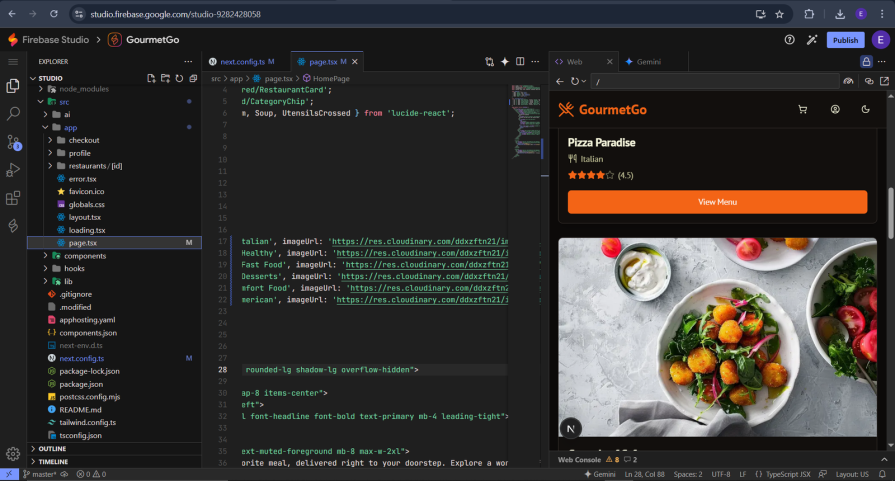The width and height of the screenshot is (895, 481).
Task: Open the GourmetGo cart icon
Action: (x=803, y=110)
